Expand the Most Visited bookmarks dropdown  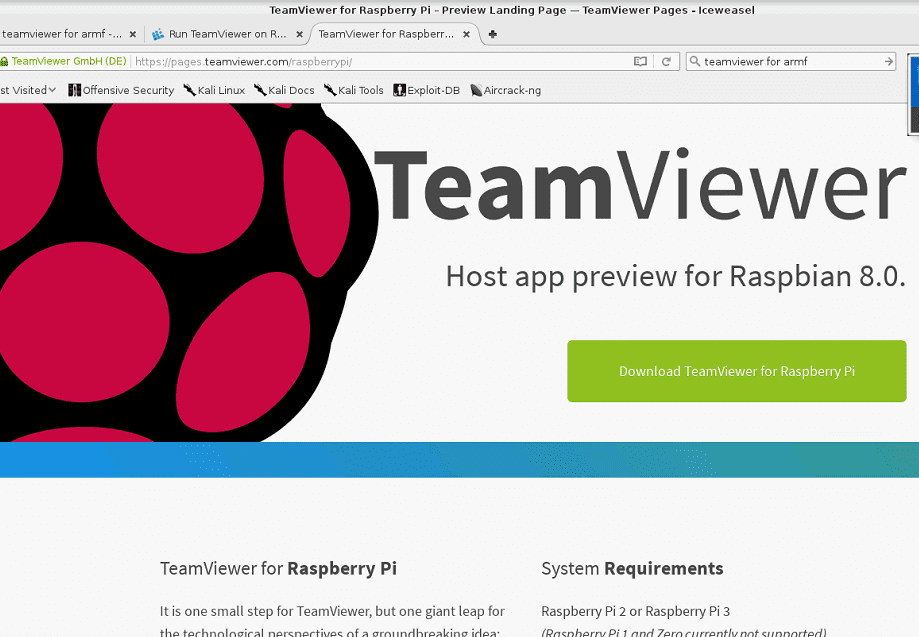coord(28,90)
